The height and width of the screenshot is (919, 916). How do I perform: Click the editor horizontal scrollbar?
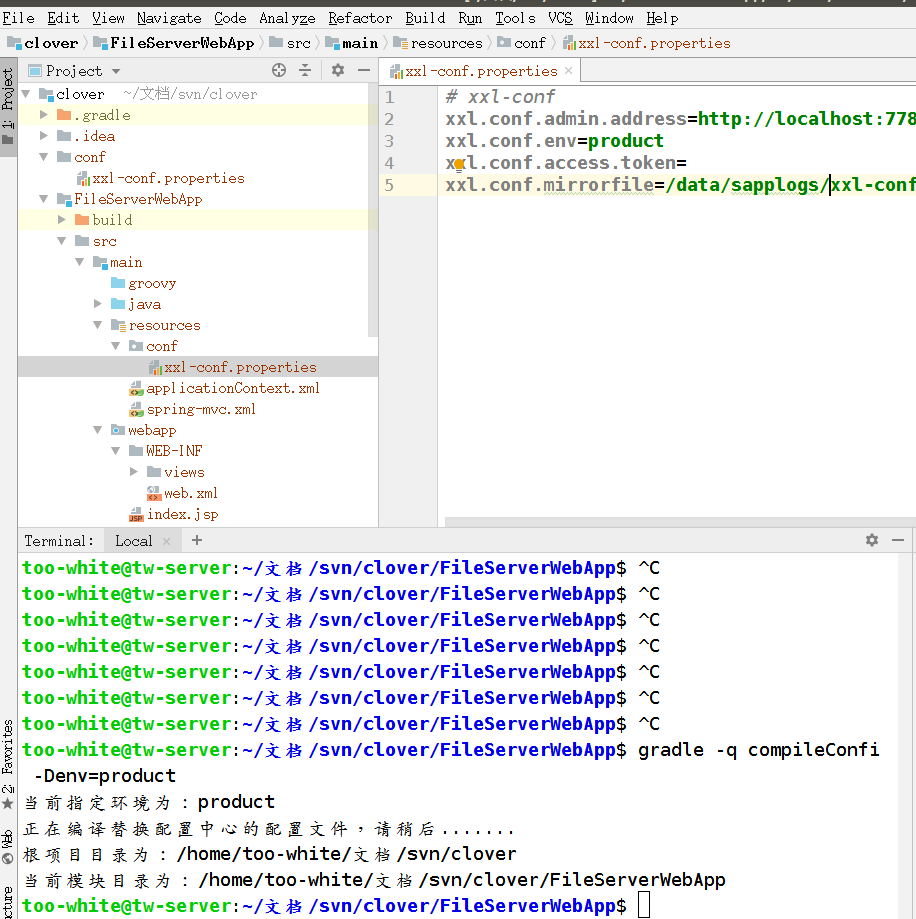pyautogui.click(x=680, y=522)
